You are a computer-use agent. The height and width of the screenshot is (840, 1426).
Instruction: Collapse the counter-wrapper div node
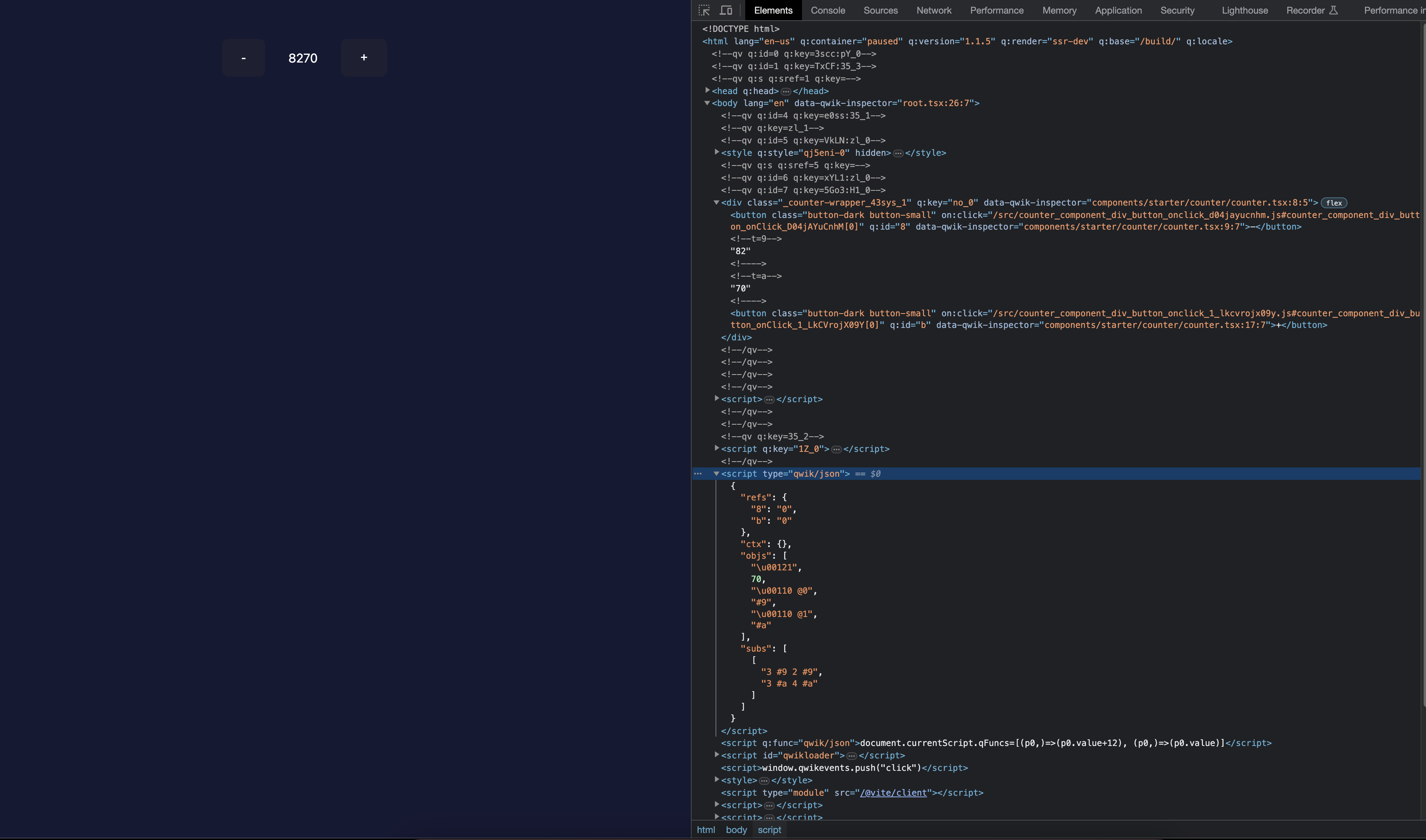[x=716, y=203]
